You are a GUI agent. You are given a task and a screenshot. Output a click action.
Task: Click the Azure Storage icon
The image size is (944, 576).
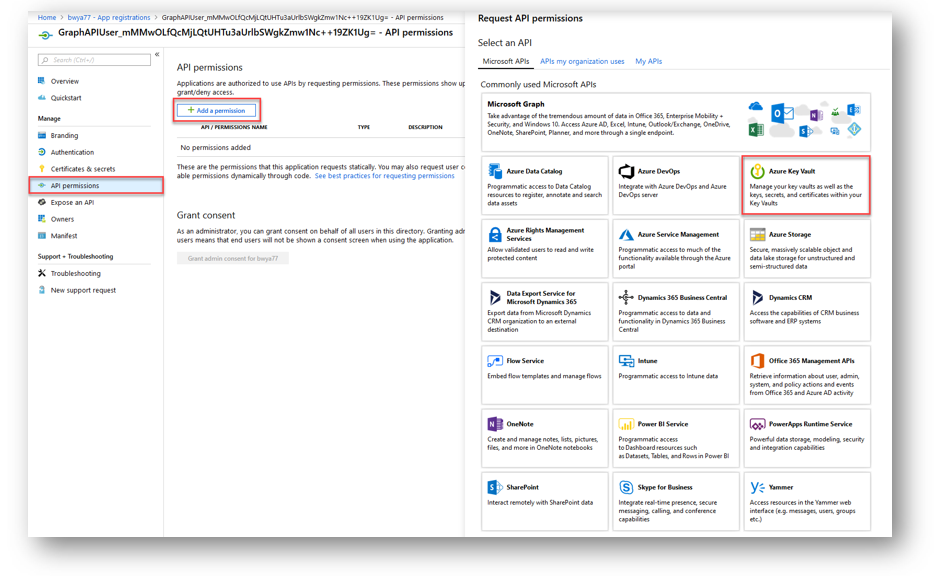[757, 234]
